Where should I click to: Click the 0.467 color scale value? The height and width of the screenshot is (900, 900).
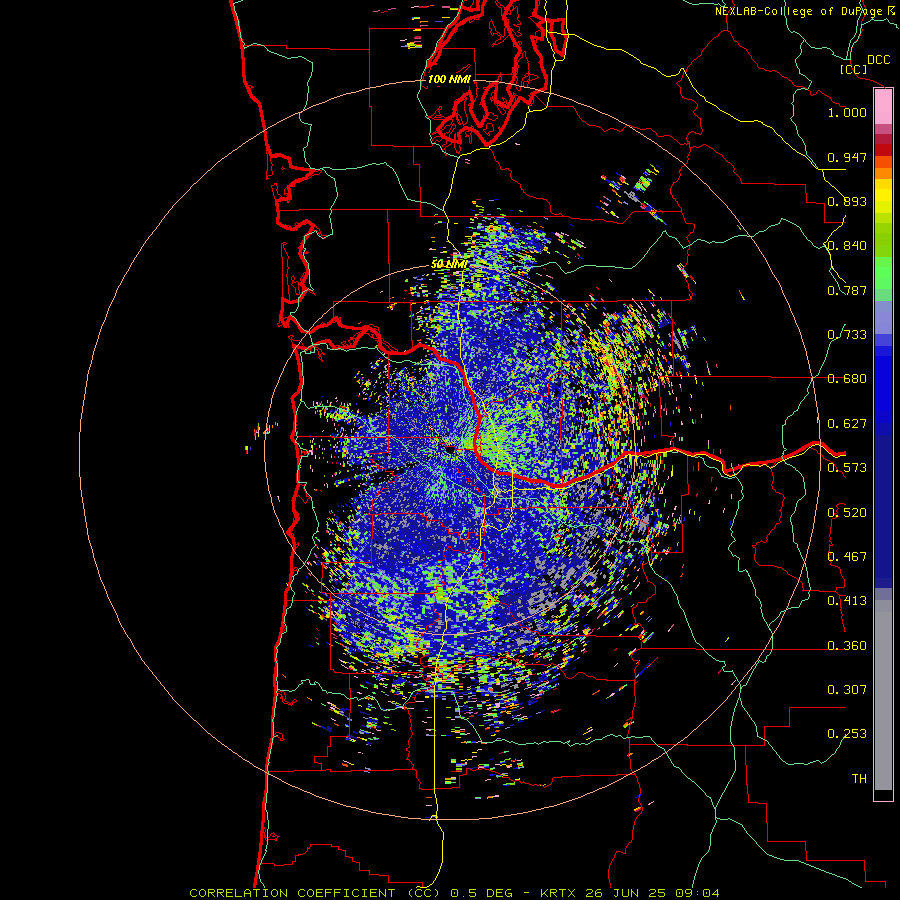pyautogui.click(x=847, y=557)
